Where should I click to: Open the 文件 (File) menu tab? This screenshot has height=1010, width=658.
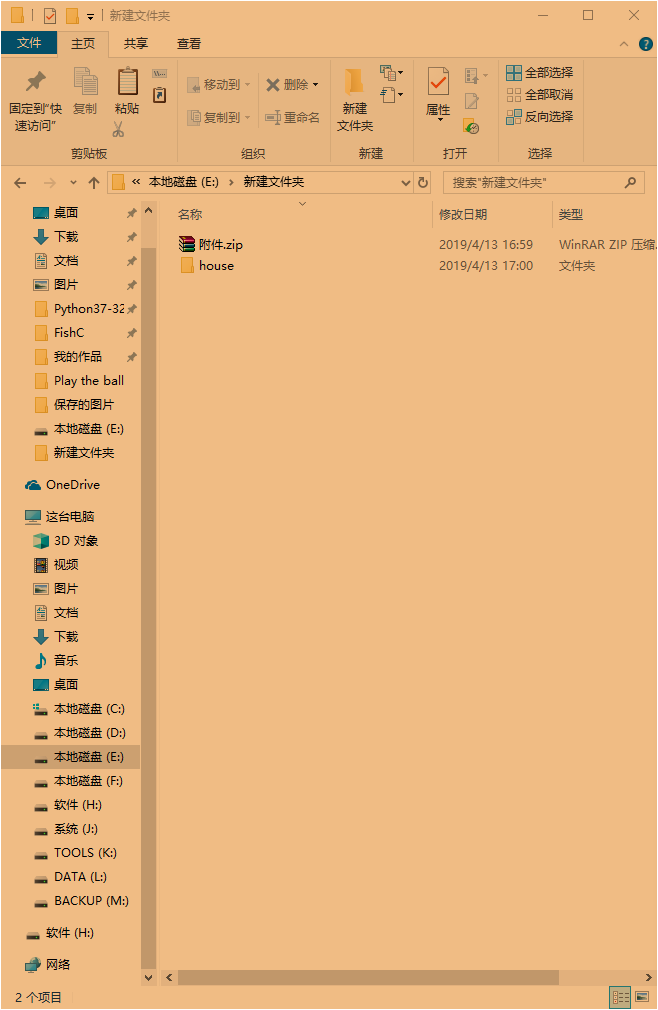(x=29, y=43)
